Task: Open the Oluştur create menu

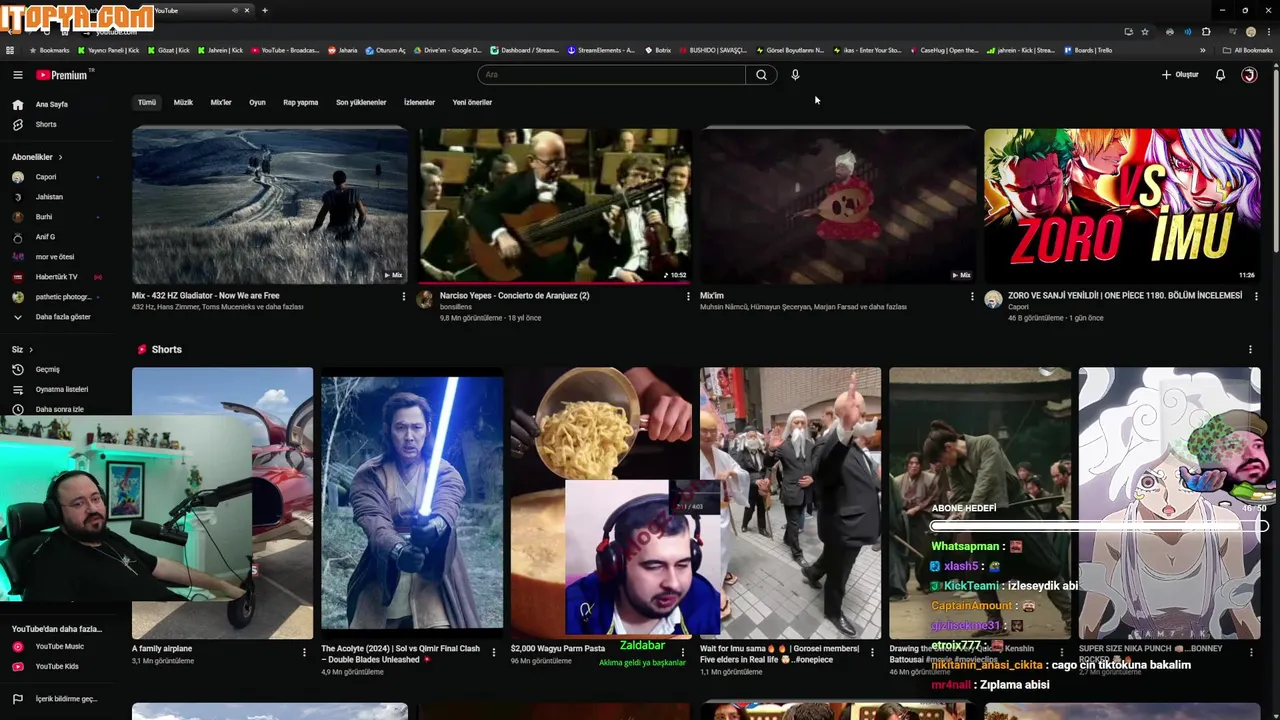Action: (1180, 75)
